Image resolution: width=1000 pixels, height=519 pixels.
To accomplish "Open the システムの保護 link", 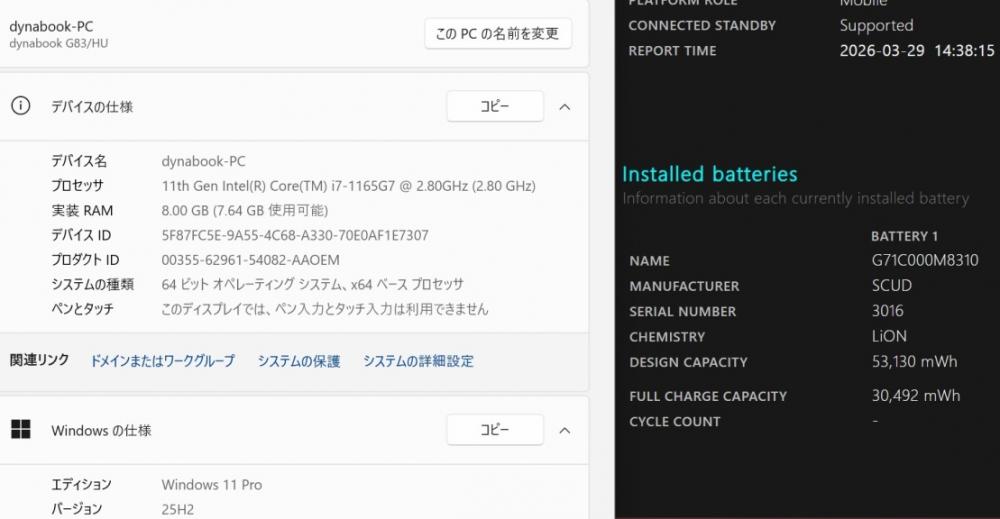I will pos(298,361).
